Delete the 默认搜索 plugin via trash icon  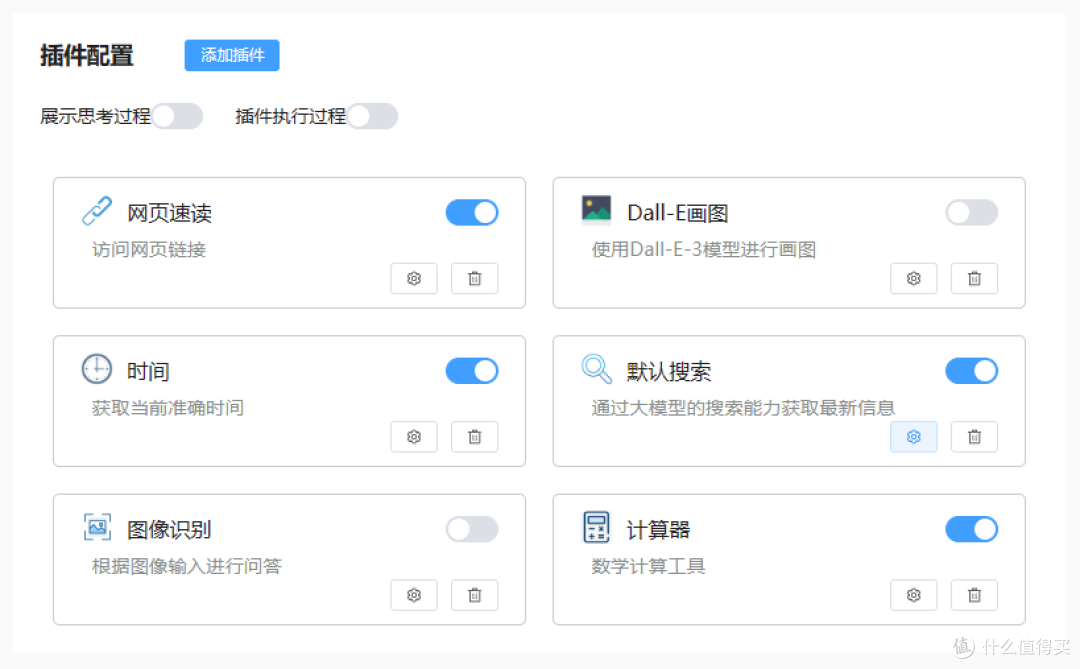coord(974,437)
